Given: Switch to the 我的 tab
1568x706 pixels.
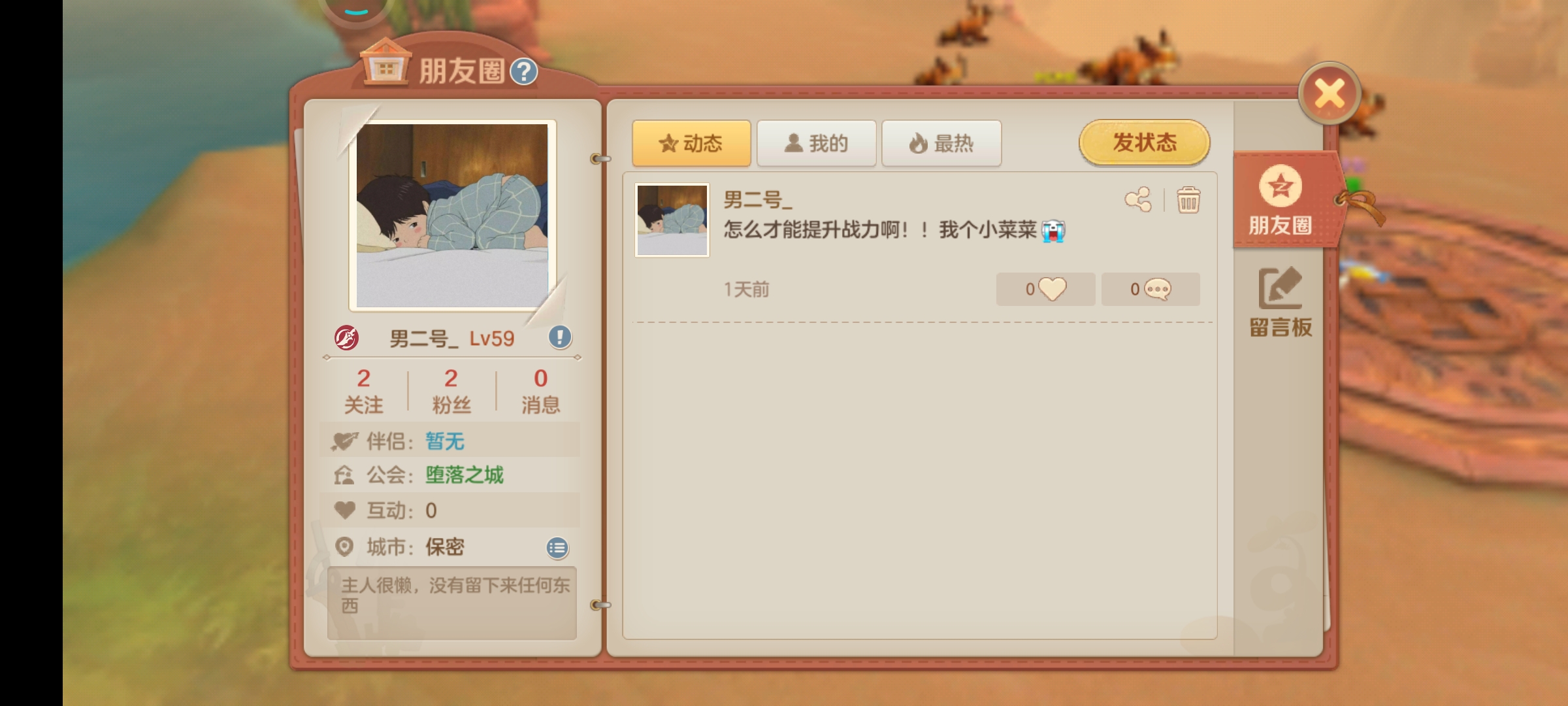Looking at the screenshot, I should tap(817, 143).
